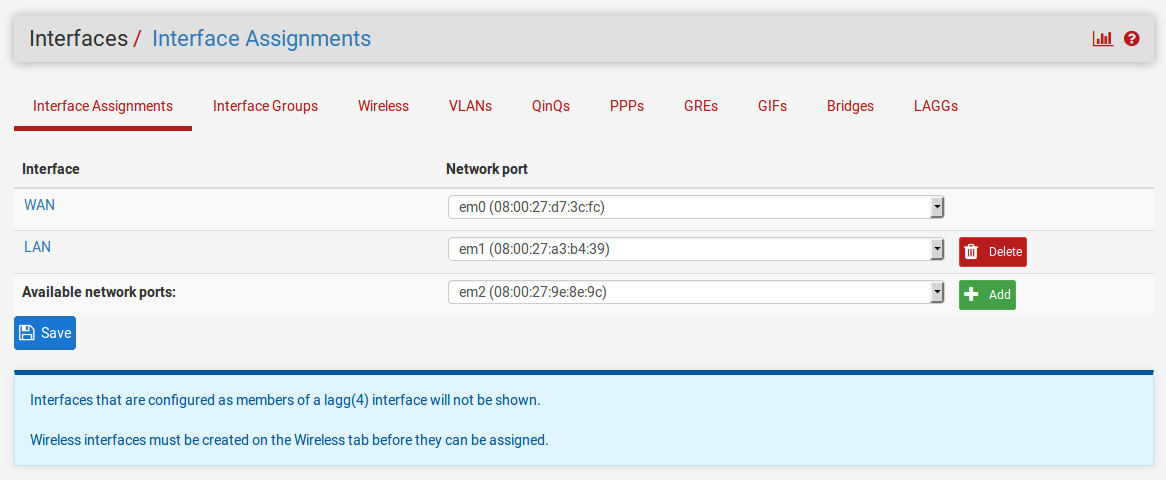Viewport: 1166px width, 480px height.
Task: Expand the LAN network port dropdown
Action: pos(696,249)
